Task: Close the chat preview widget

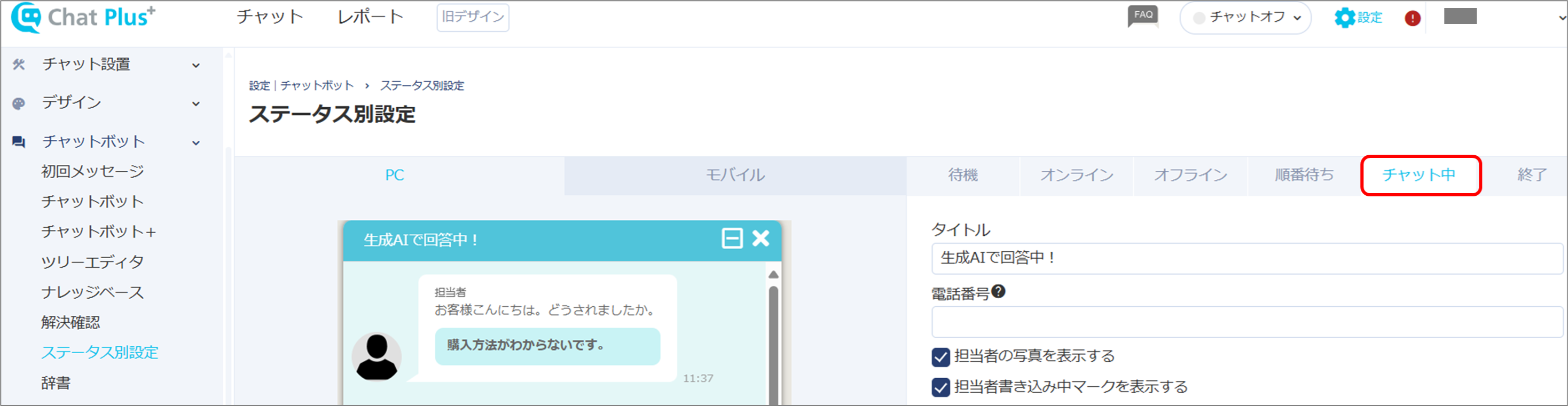Action: 761,238
